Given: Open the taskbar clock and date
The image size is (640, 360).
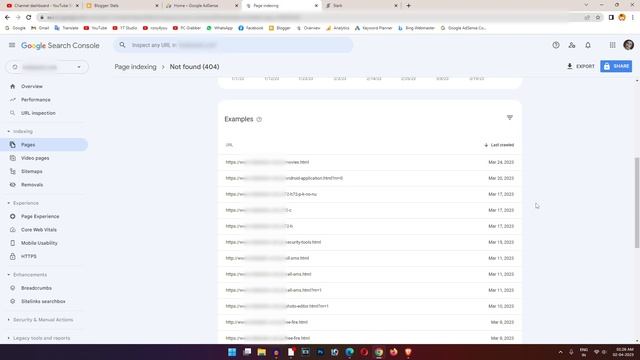Looking at the screenshot, I should [624, 352].
